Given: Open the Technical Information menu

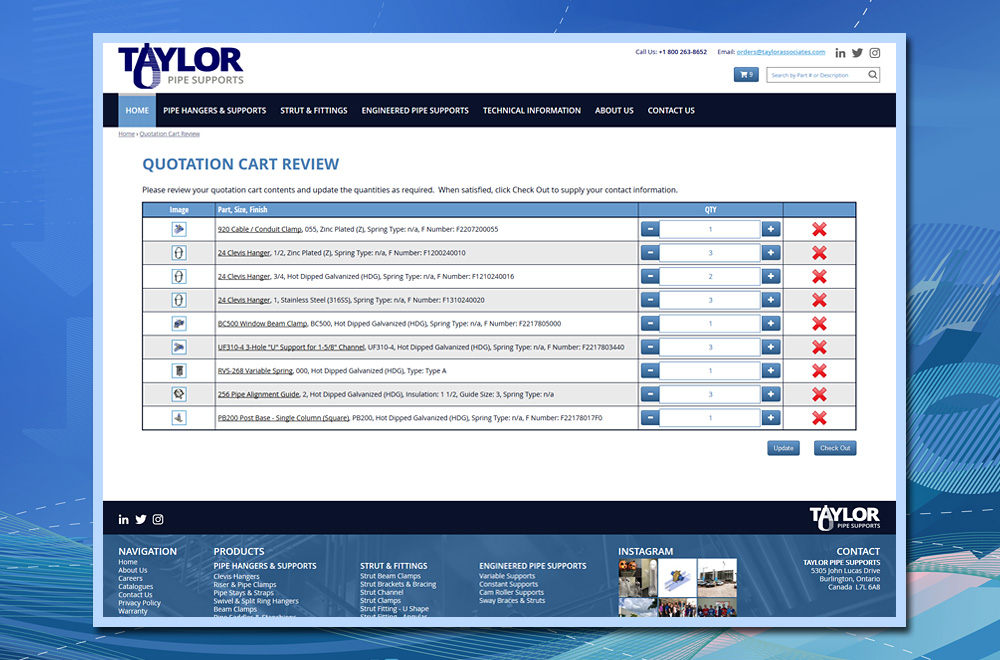Looking at the screenshot, I should pyautogui.click(x=531, y=111).
